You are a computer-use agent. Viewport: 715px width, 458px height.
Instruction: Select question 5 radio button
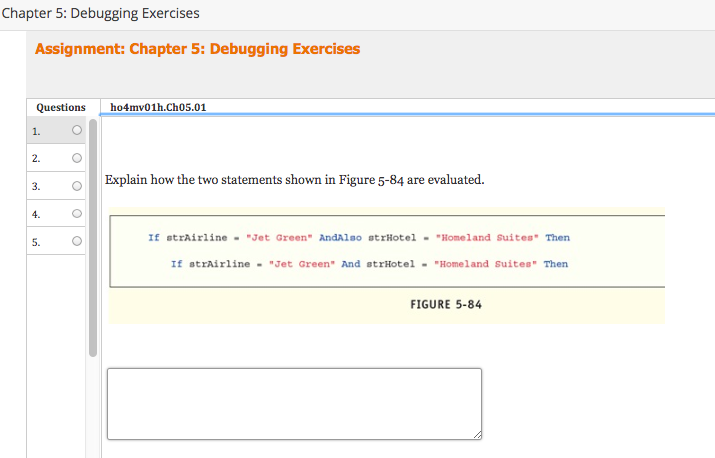[77, 241]
